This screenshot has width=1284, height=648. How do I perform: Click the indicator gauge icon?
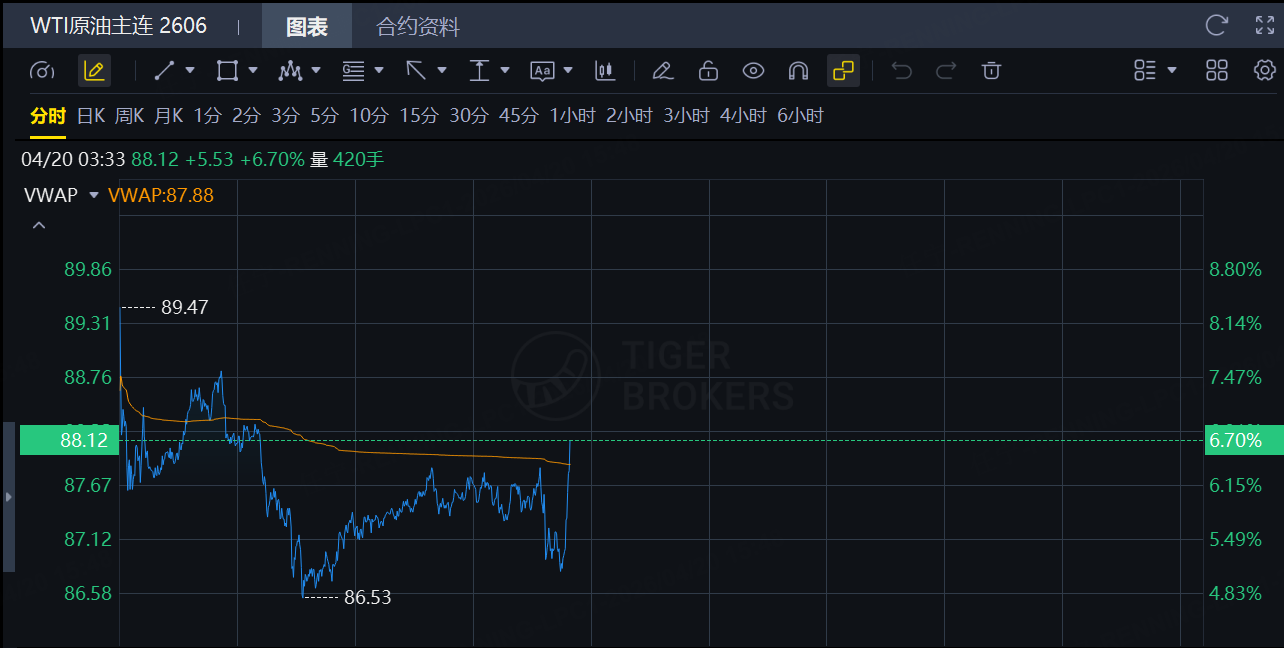coord(42,70)
